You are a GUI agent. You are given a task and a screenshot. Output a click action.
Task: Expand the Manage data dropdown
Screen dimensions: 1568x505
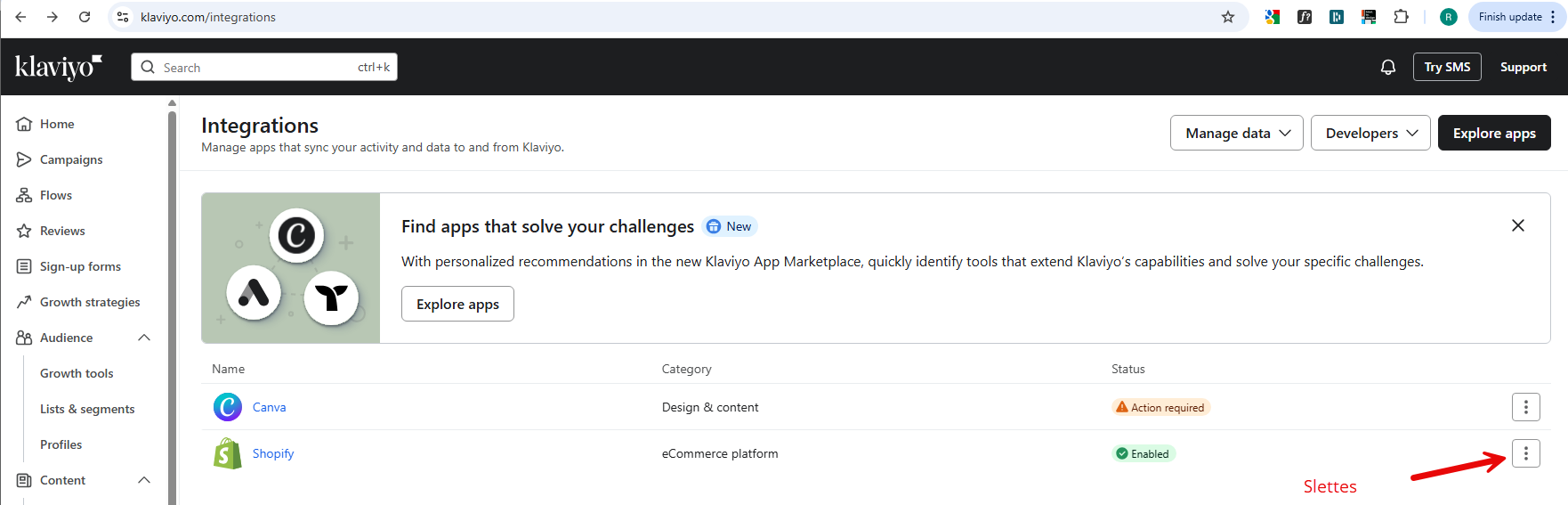(1236, 133)
